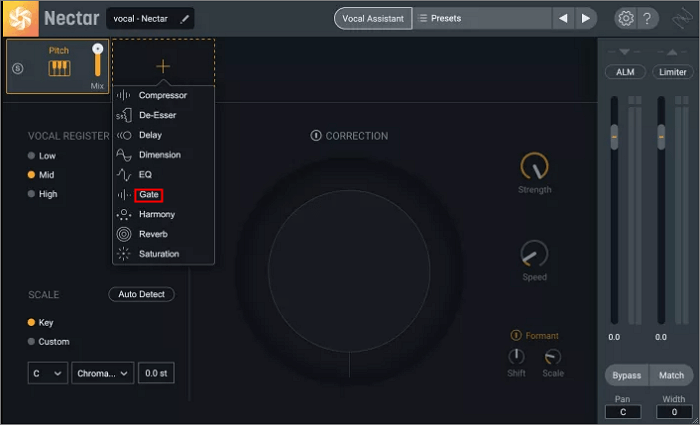
Task: Go to next preset with right arrow
Action: [x=586, y=18]
